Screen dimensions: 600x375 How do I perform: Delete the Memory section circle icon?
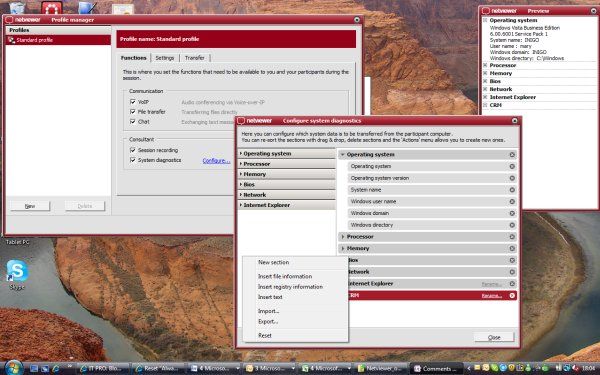pos(512,248)
